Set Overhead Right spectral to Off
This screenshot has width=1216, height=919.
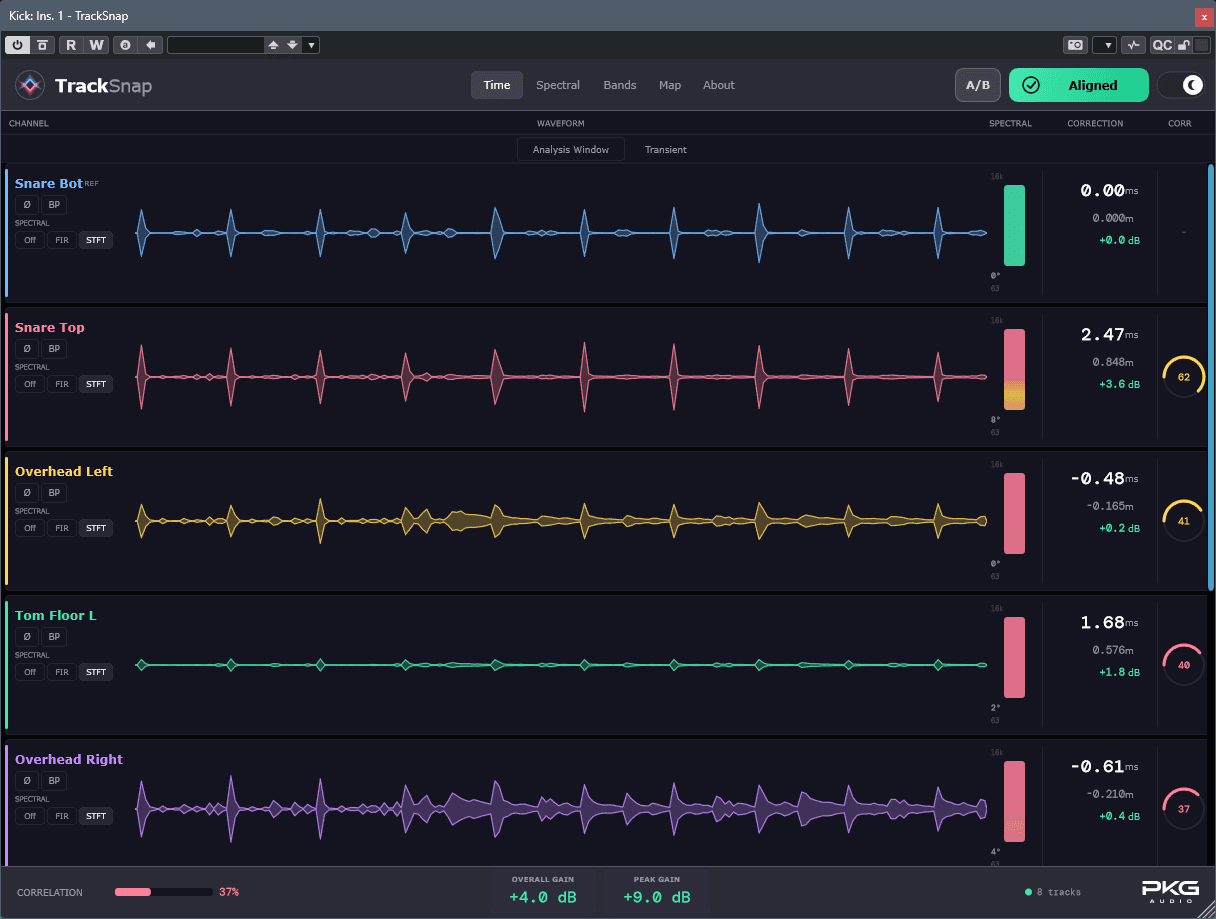tap(30, 816)
